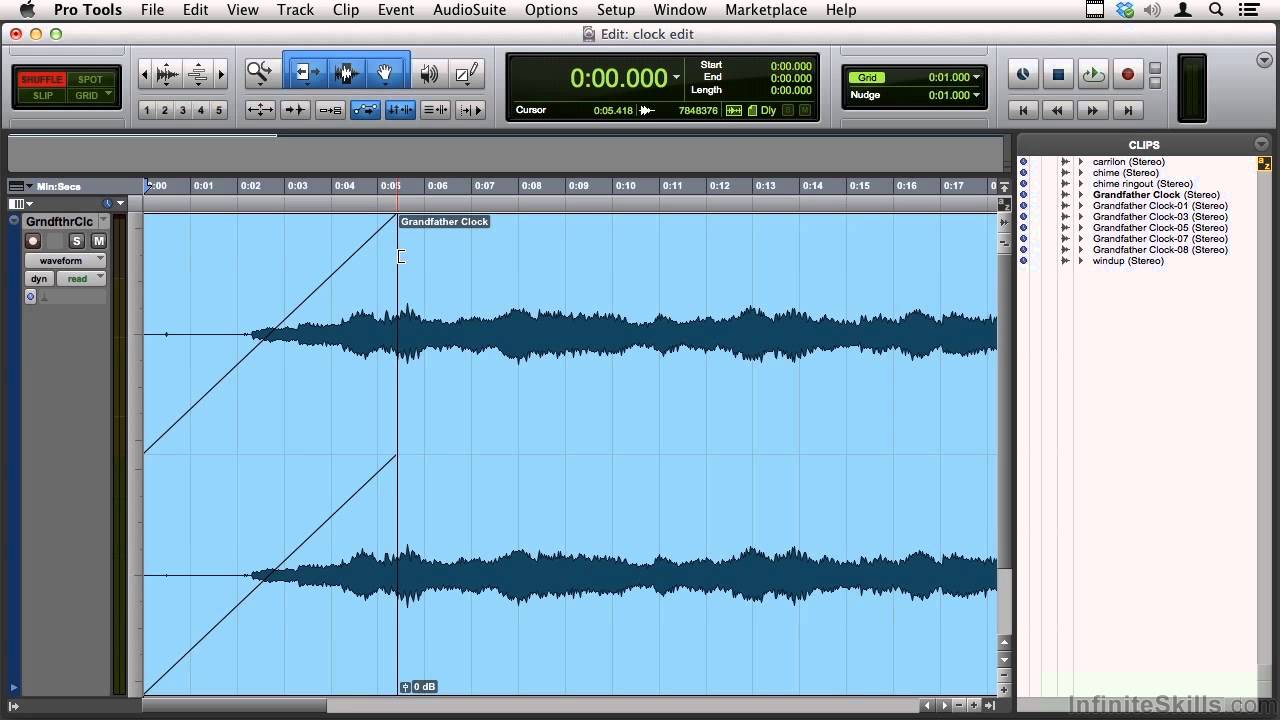
Task: Open track view selector waveform dropdown
Action: tap(66, 260)
